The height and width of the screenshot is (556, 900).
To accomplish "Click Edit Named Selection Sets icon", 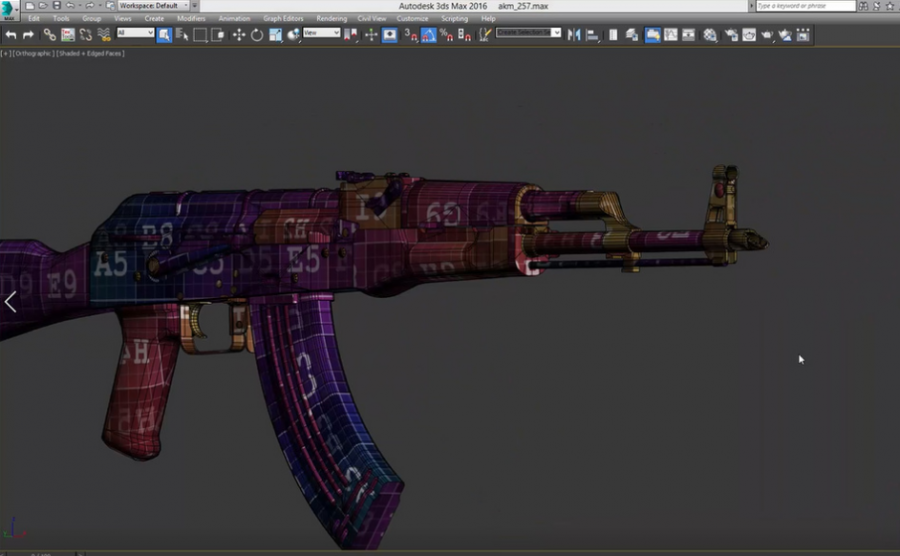I will pyautogui.click(x=485, y=35).
